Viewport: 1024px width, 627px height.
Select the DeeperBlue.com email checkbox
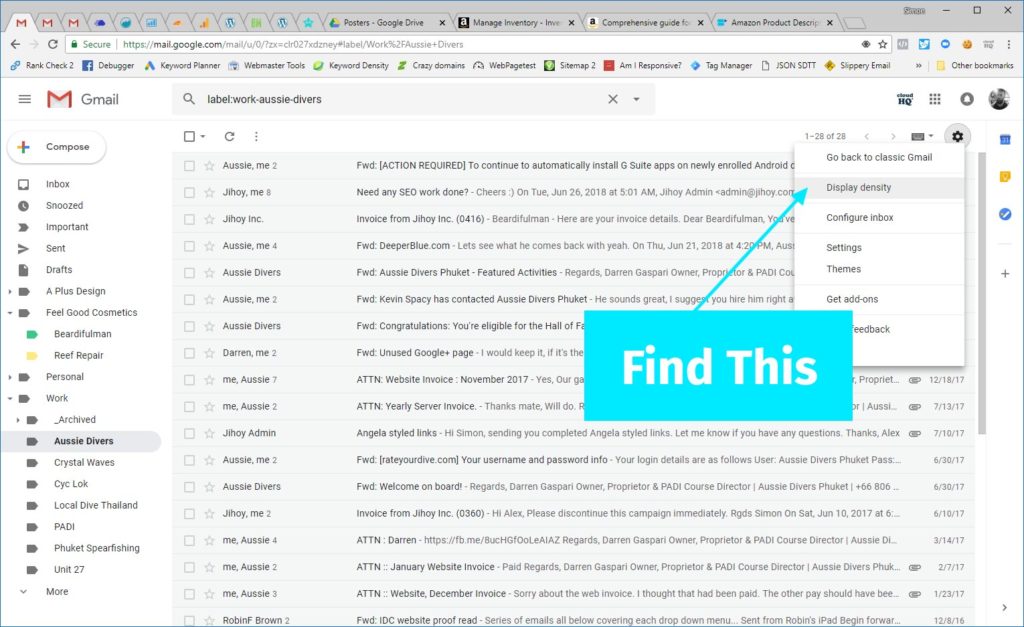[x=189, y=246]
